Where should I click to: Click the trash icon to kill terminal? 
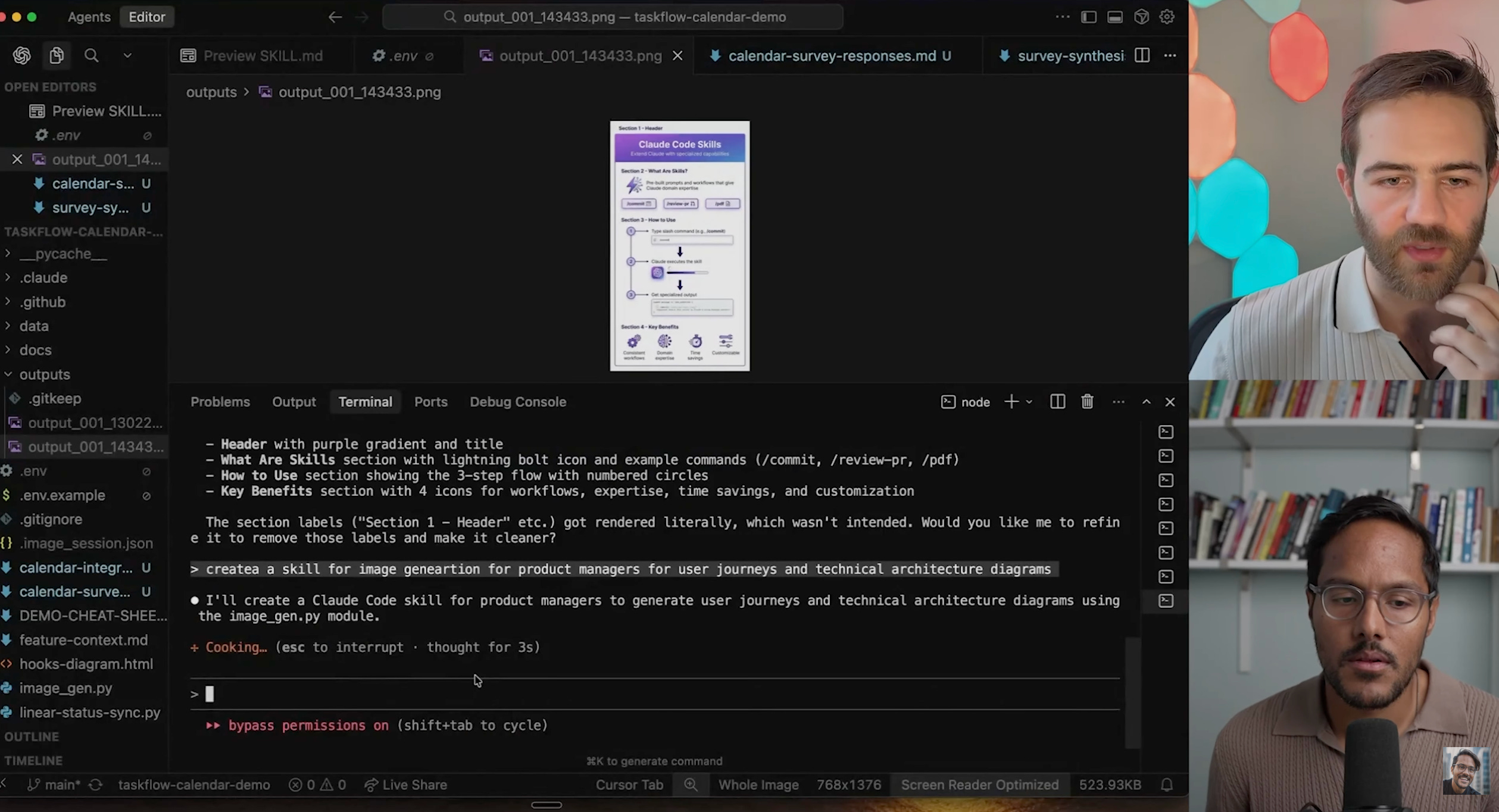(1087, 402)
